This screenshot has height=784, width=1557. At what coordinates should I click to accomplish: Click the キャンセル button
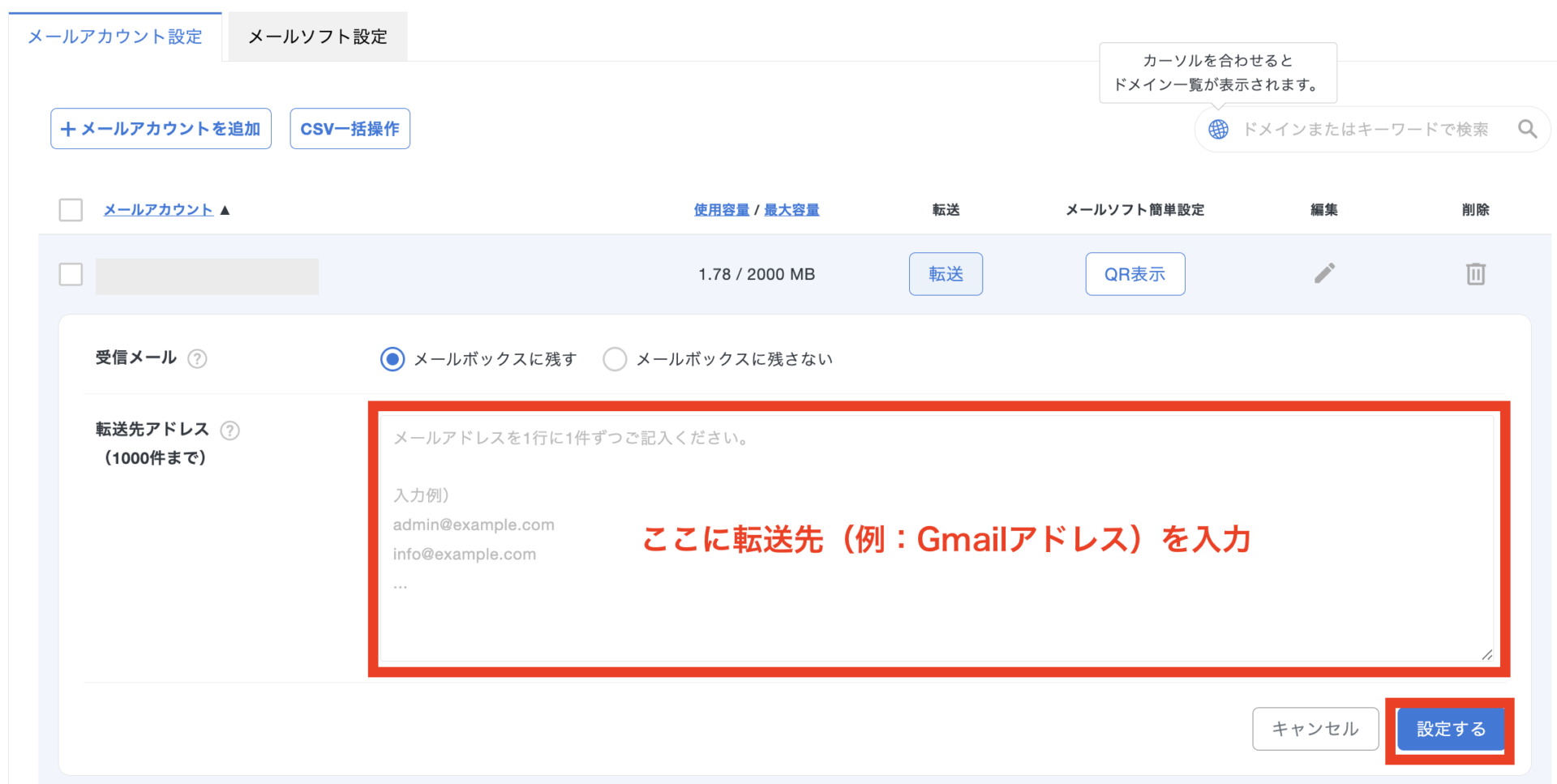[x=1315, y=729]
